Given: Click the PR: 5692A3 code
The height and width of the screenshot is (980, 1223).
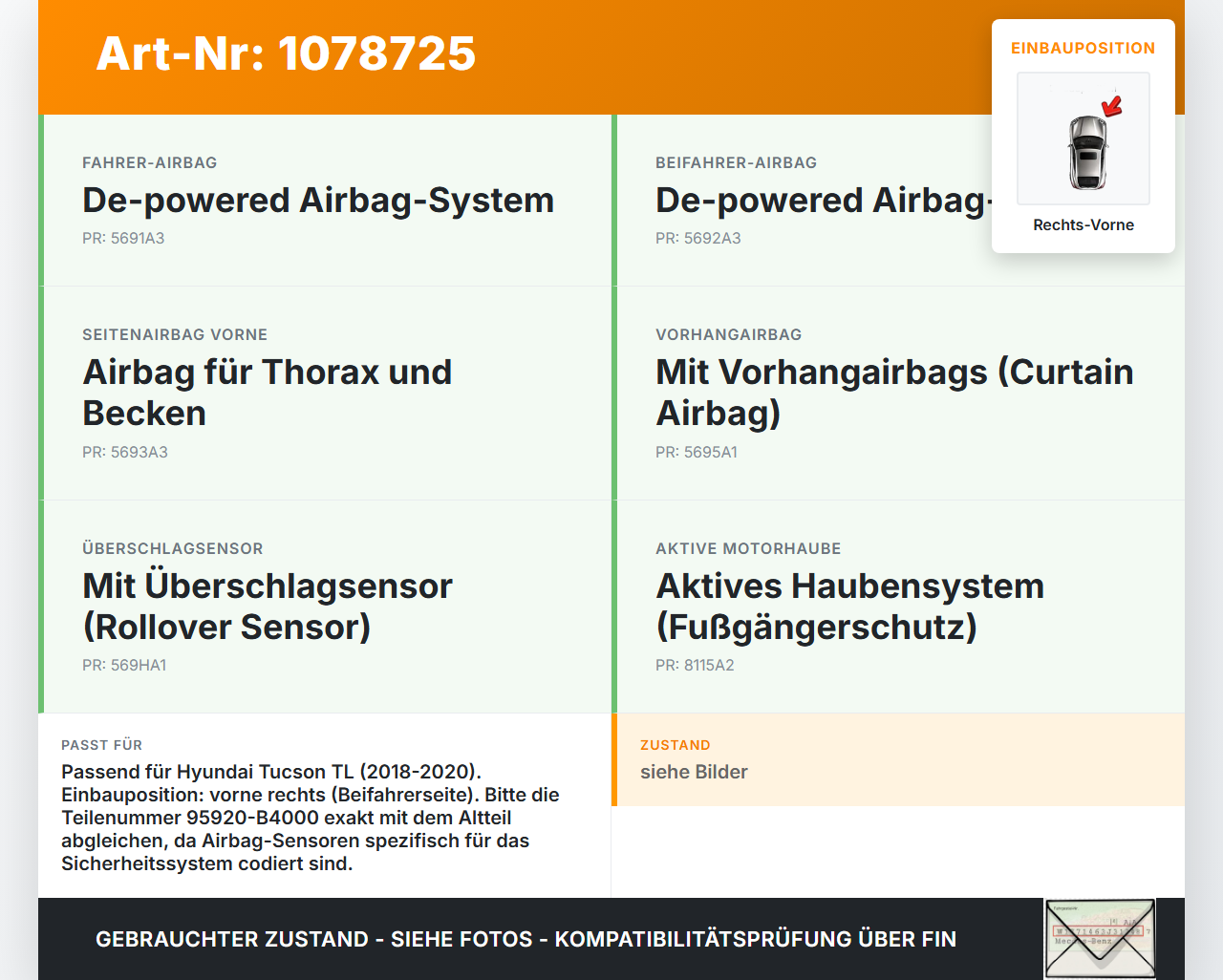Looking at the screenshot, I should pyautogui.click(x=698, y=238).
